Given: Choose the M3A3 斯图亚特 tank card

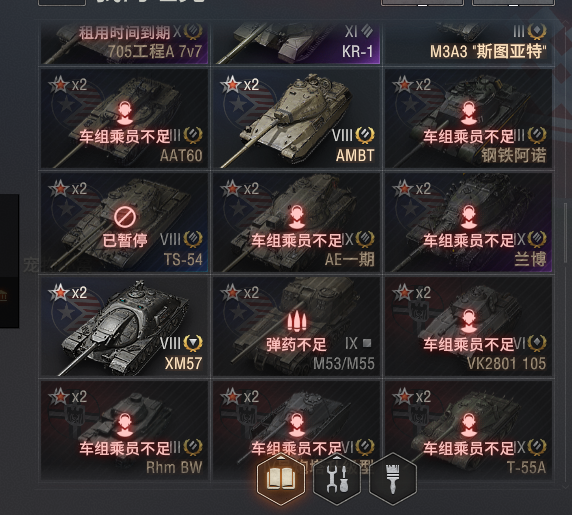Looking at the screenshot, I should pyautogui.click(x=468, y=44).
